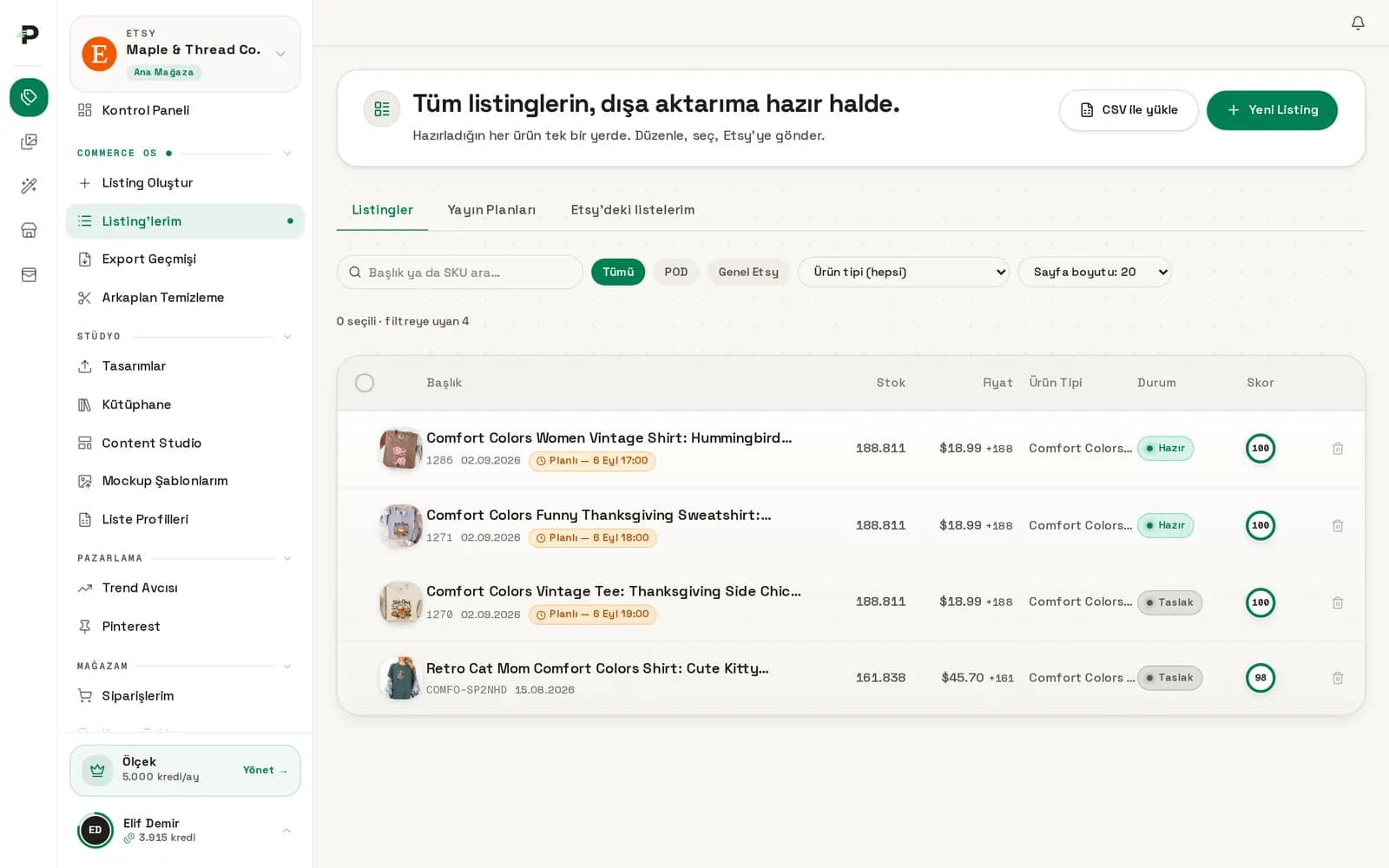Collapse the Mağazam section chevron

(x=287, y=667)
